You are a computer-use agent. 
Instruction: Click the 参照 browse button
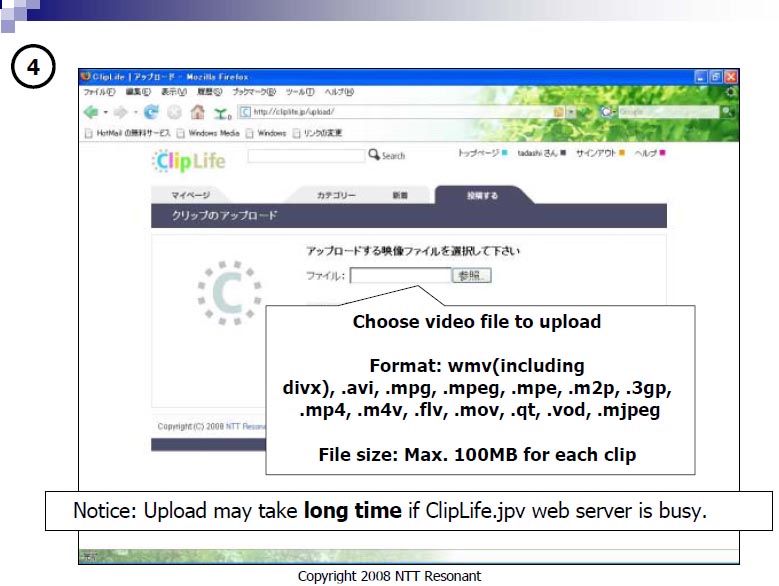(x=471, y=275)
